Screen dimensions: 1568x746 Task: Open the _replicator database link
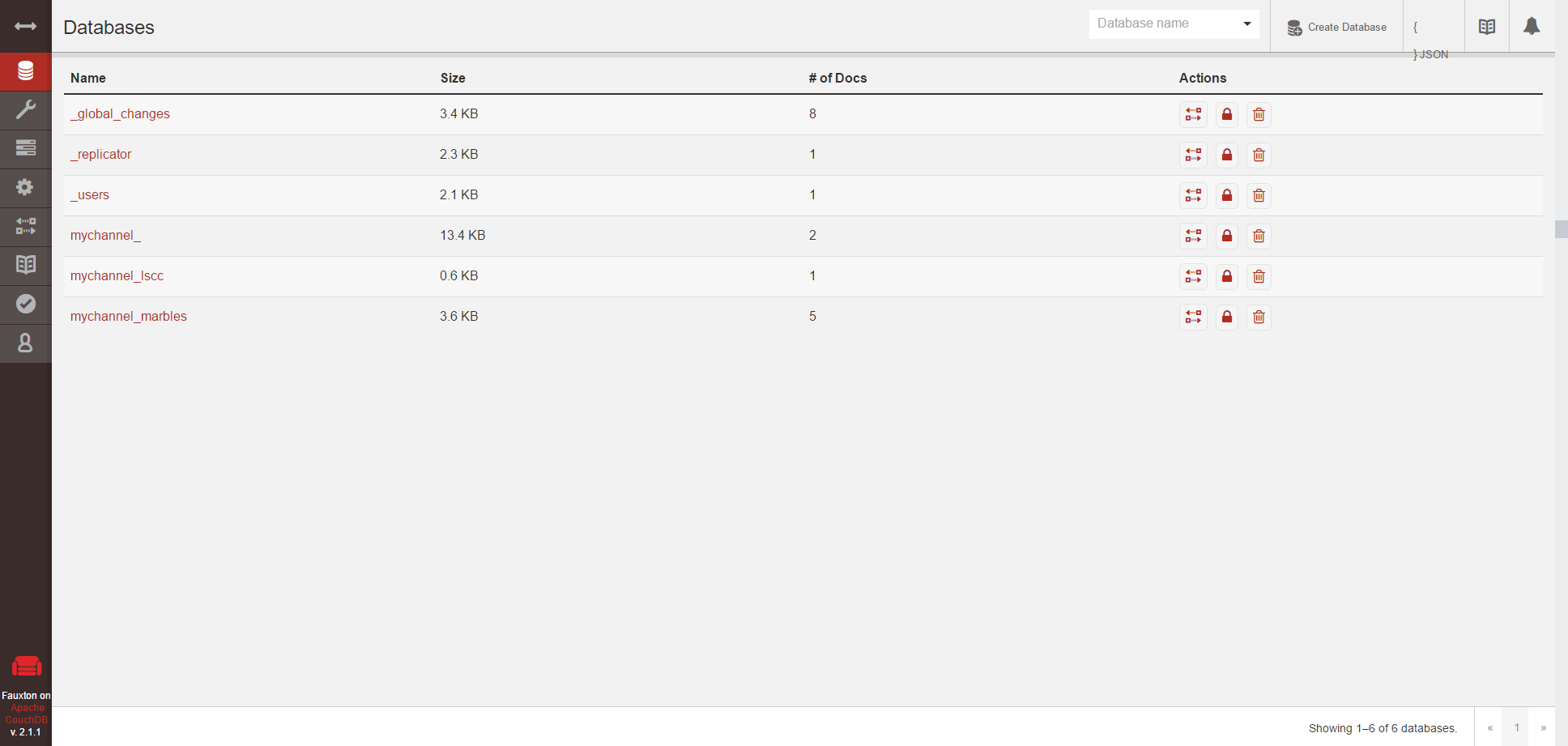(100, 154)
